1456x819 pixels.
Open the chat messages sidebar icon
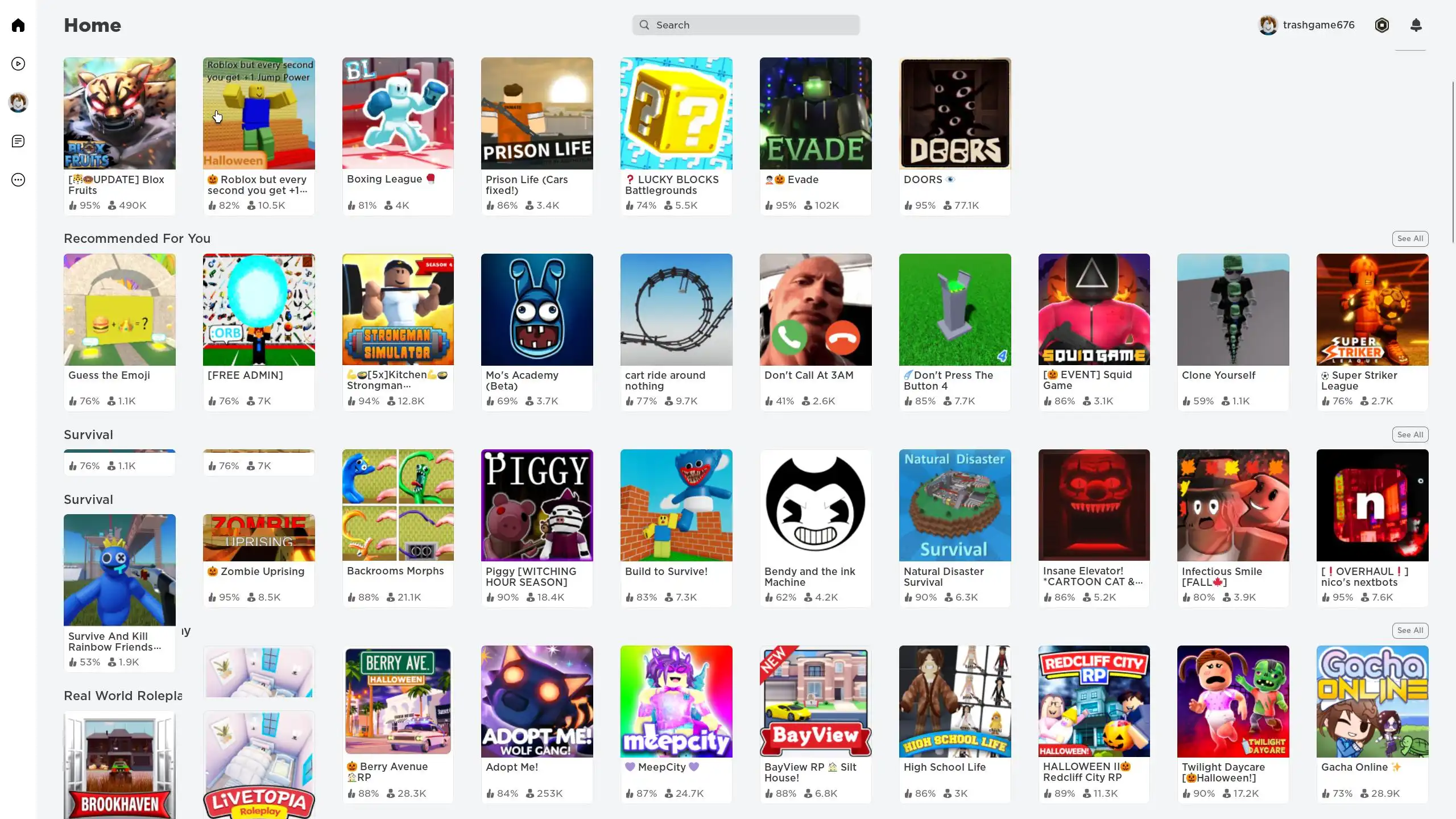[x=18, y=141]
